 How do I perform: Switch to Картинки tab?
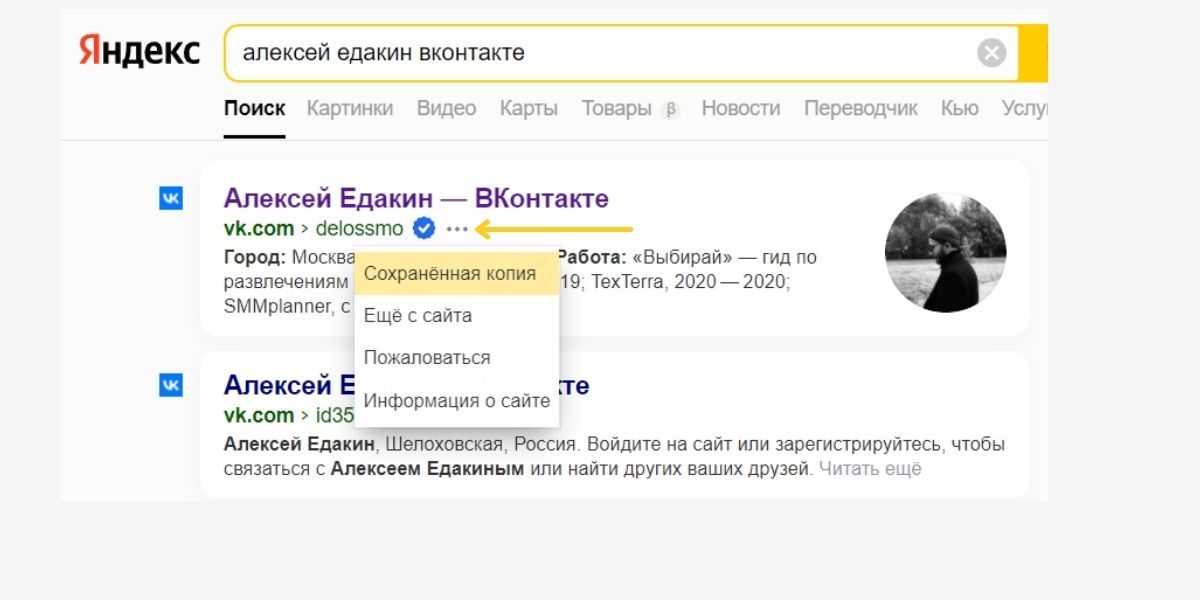(x=350, y=108)
